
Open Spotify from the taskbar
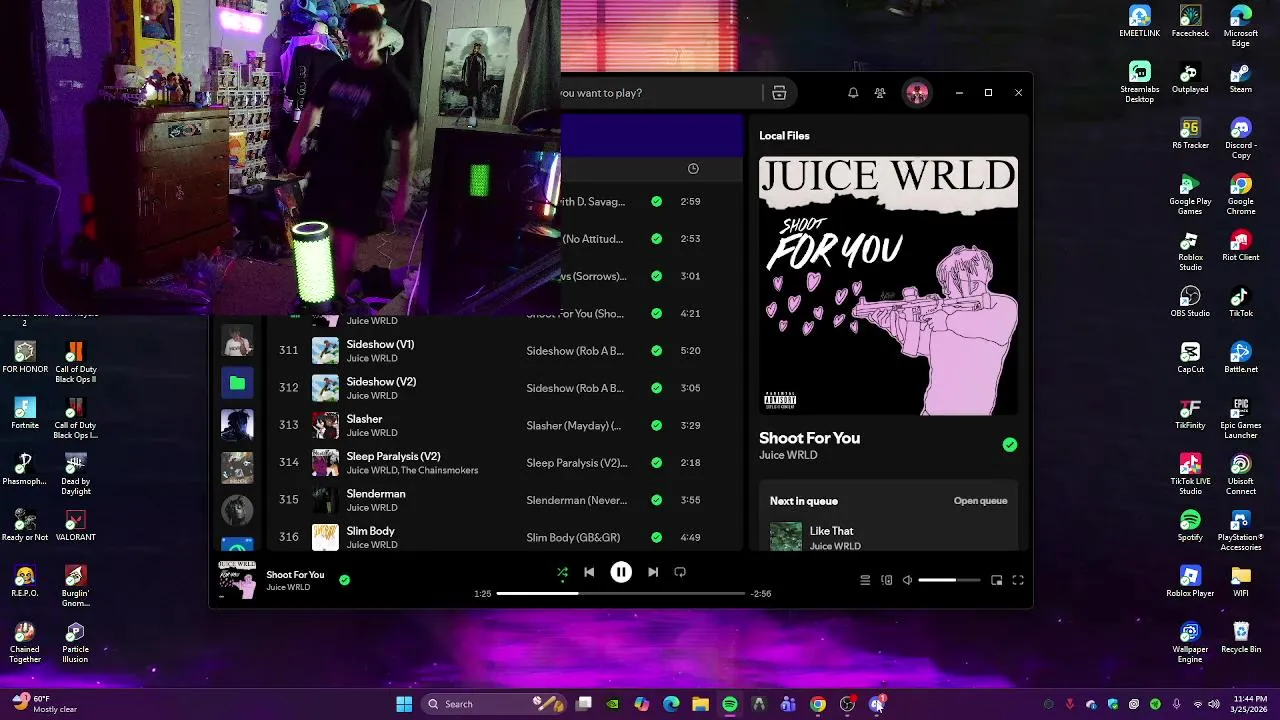(x=730, y=704)
